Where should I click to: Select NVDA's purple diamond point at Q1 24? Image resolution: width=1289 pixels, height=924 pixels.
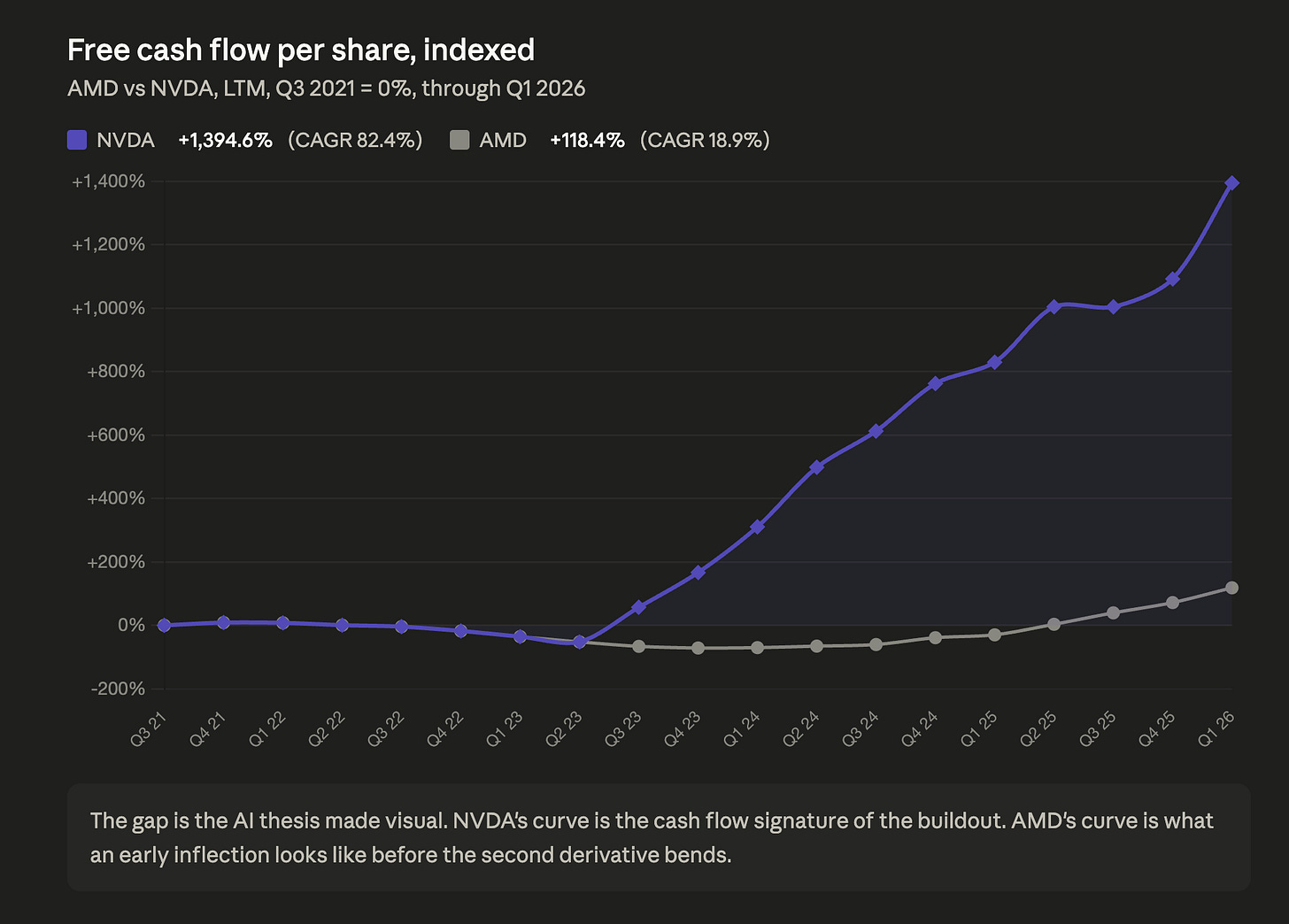click(x=758, y=527)
